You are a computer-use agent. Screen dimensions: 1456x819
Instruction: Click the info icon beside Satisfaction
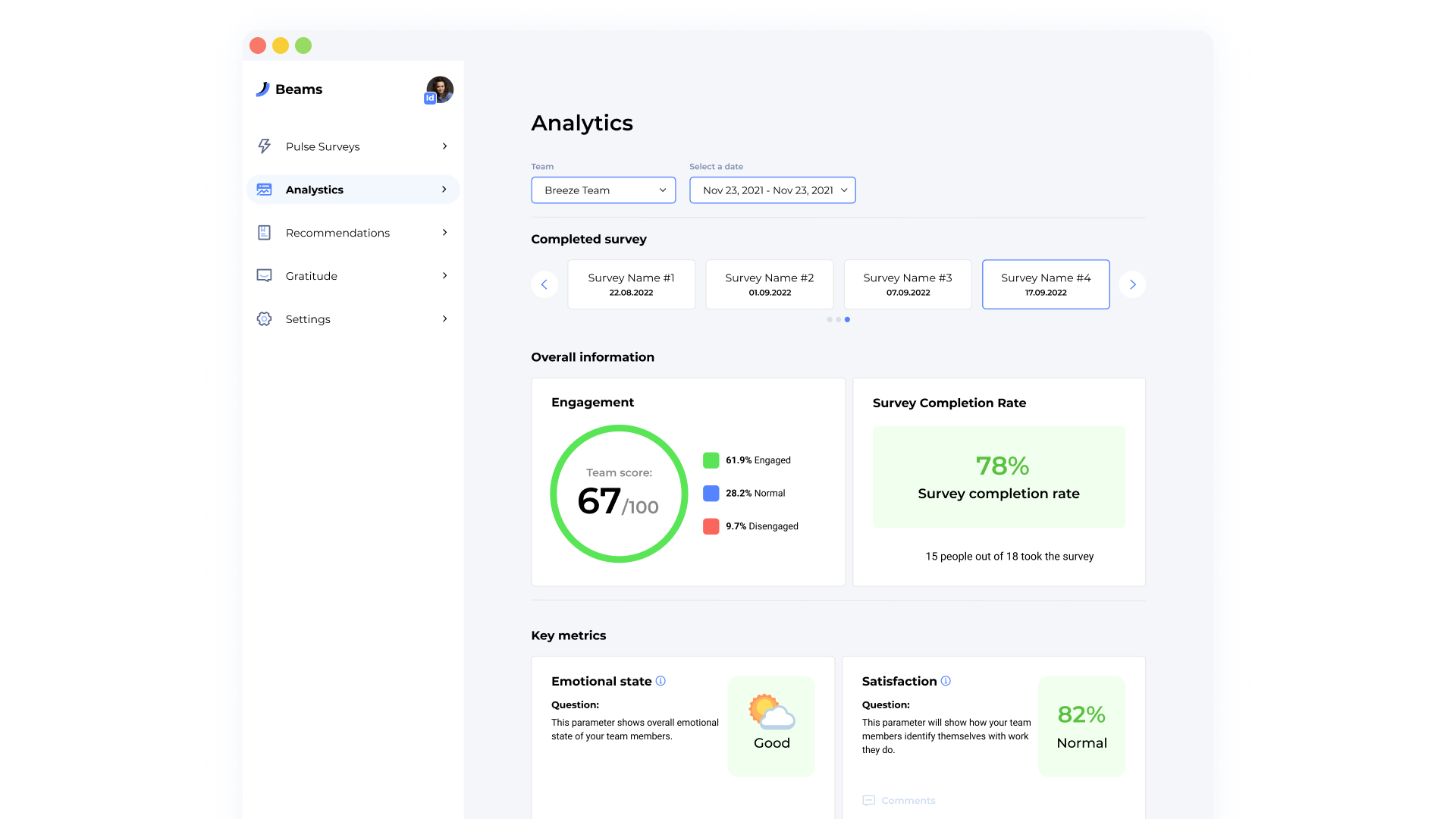pyautogui.click(x=945, y=681)
